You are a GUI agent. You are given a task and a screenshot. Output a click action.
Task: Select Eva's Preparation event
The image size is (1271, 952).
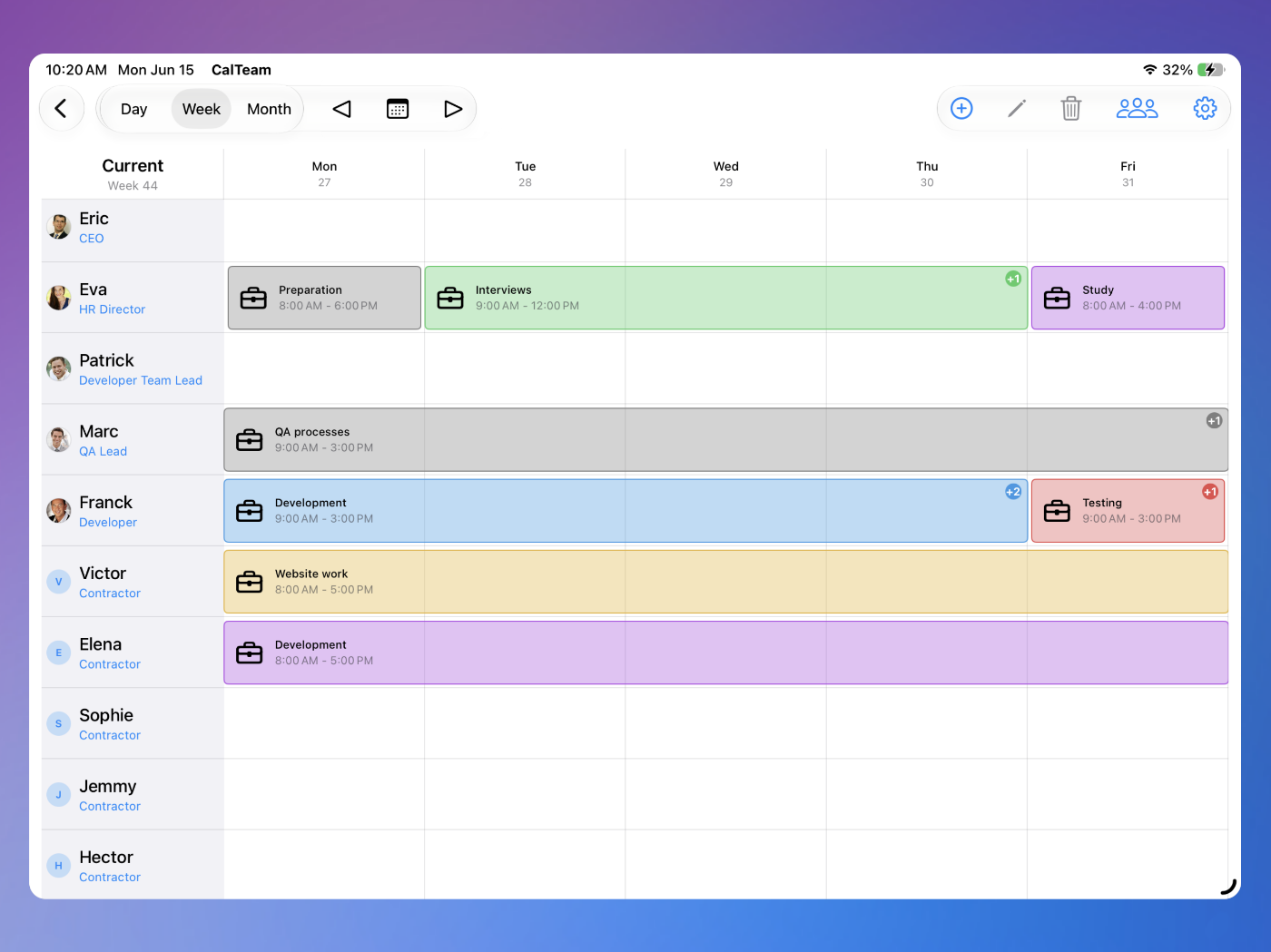coord(324,298)
